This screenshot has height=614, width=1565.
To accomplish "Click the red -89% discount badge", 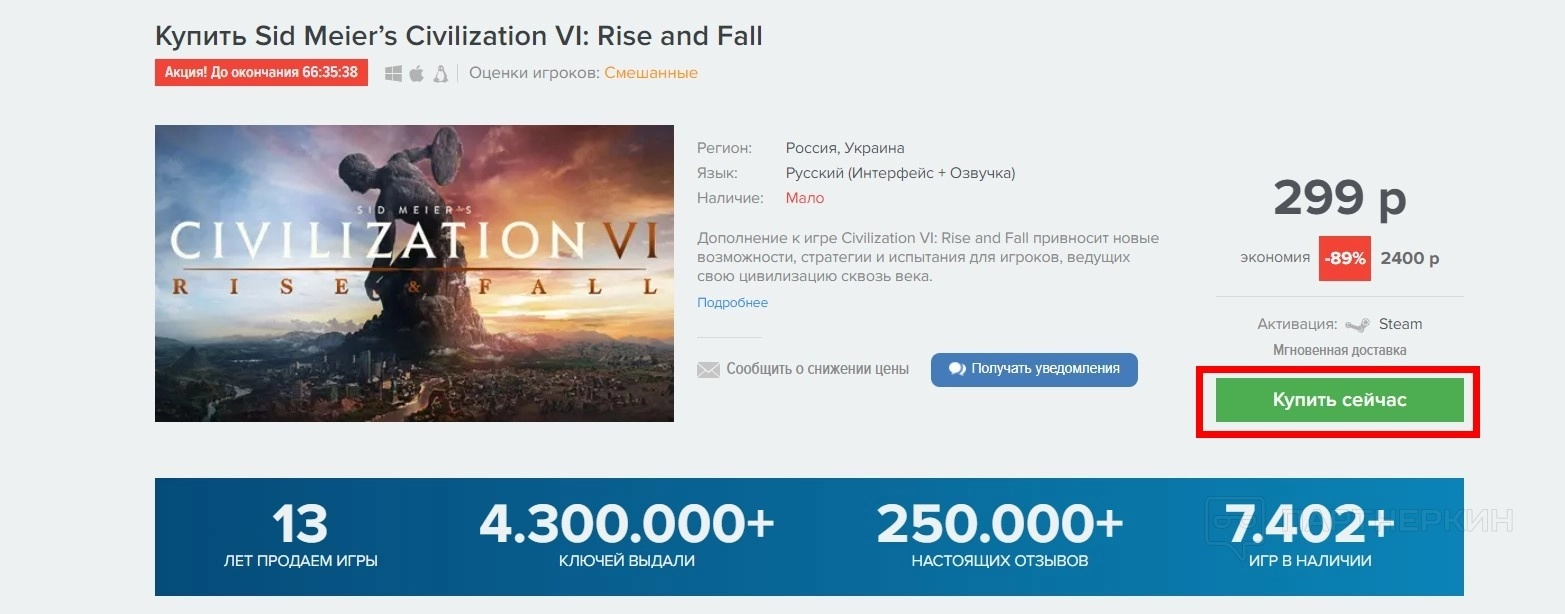I will pos(1344,258).
